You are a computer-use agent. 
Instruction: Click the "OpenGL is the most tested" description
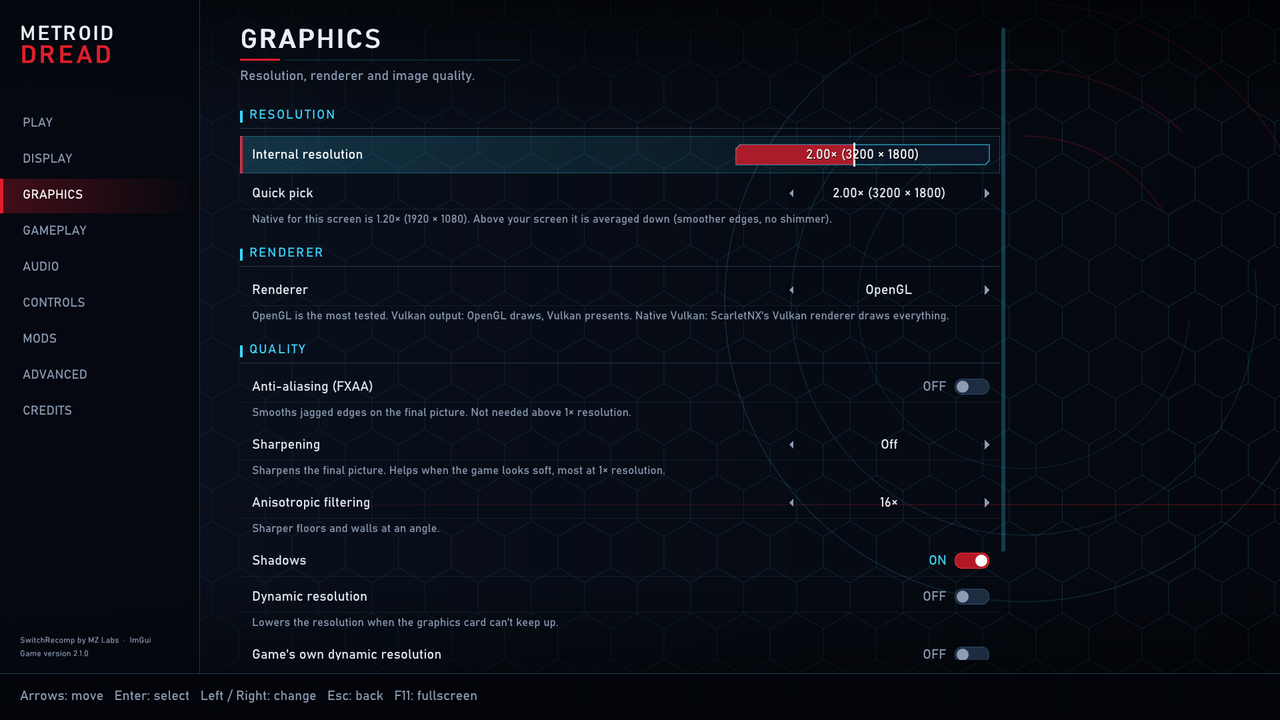pos(600,316)
